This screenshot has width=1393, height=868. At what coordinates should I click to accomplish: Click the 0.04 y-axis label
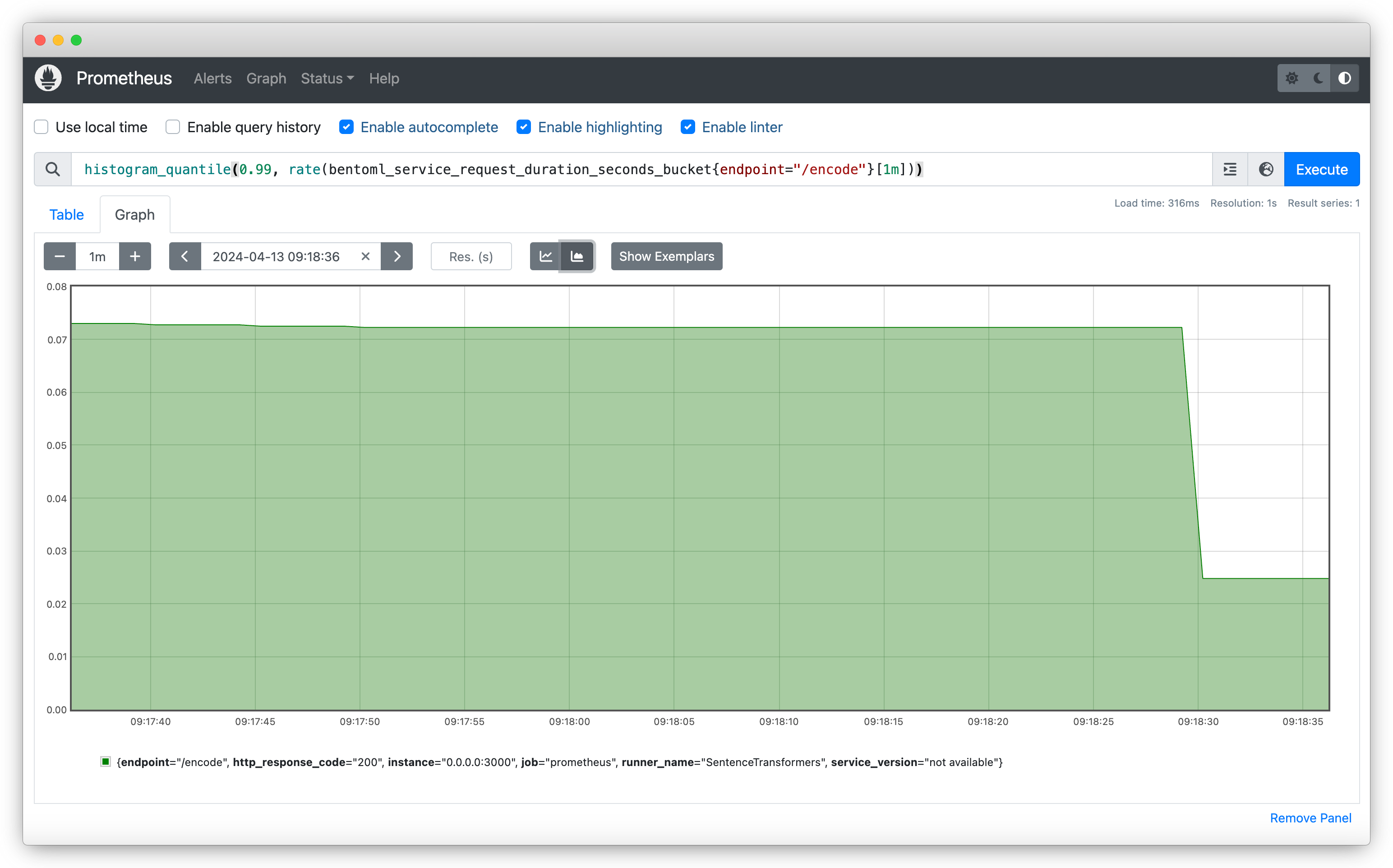57,499
